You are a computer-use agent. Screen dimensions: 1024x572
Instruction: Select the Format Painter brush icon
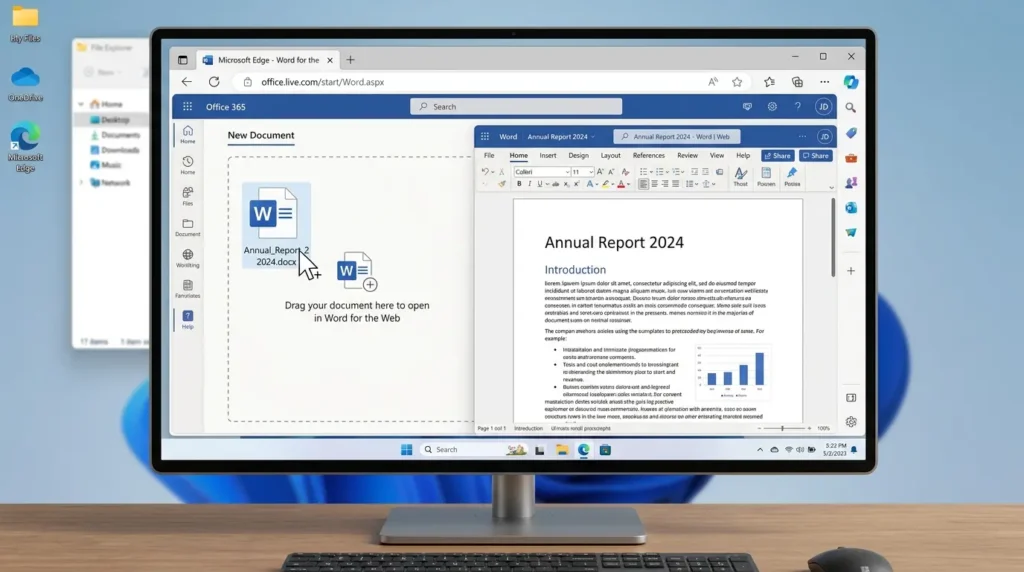coord(502,184)
